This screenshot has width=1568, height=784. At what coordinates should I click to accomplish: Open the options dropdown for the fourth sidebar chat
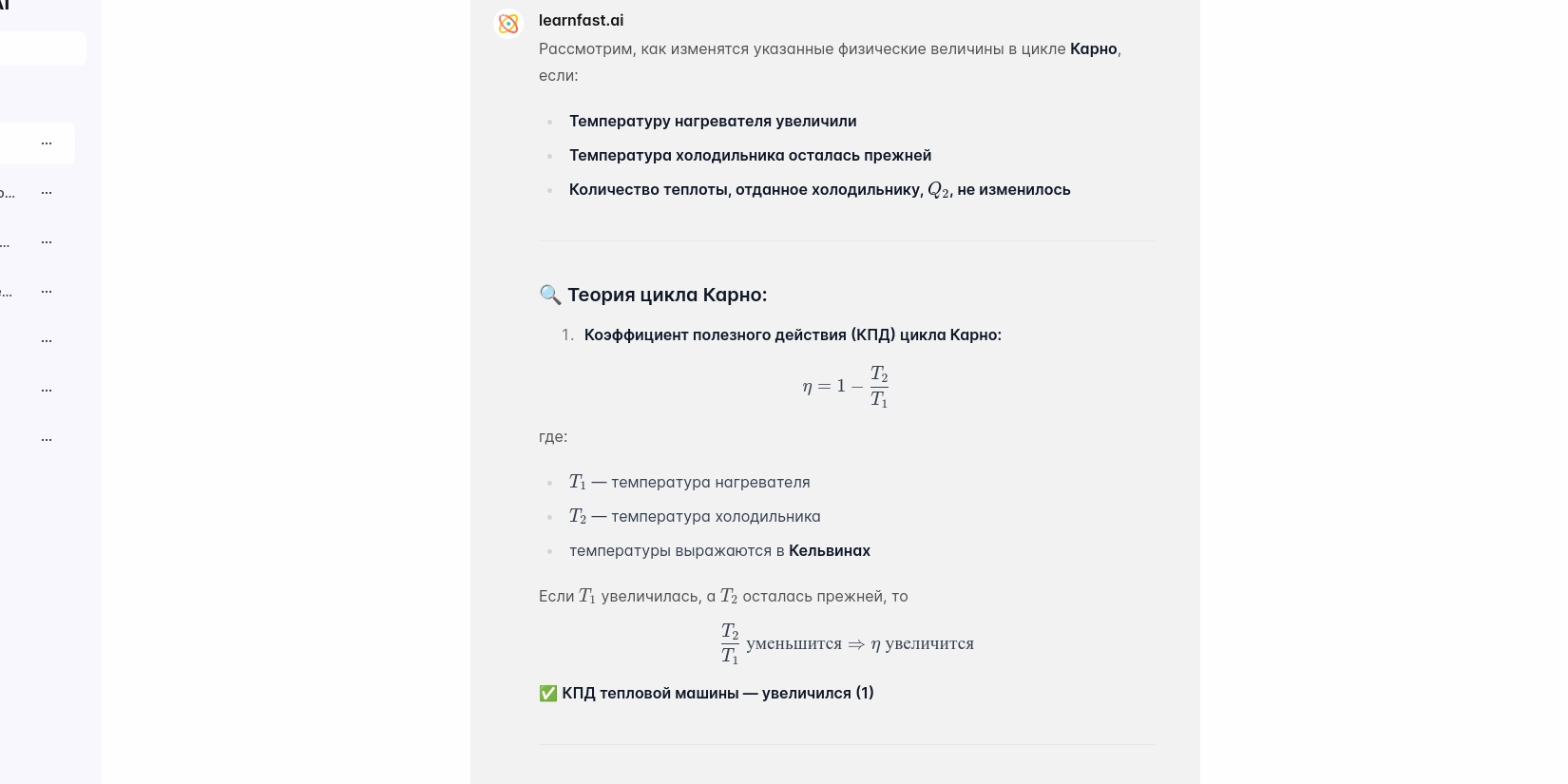(46, 290)
